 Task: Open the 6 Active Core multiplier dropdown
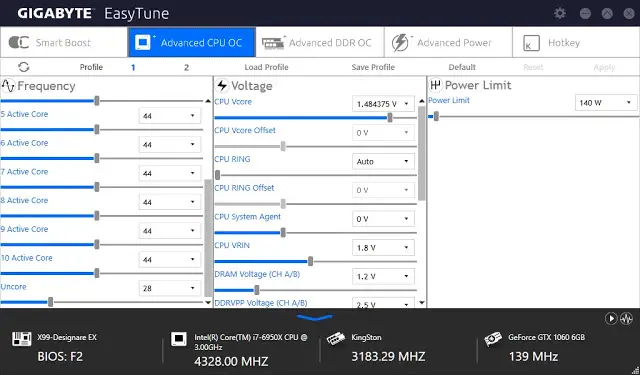coord(170,144)
